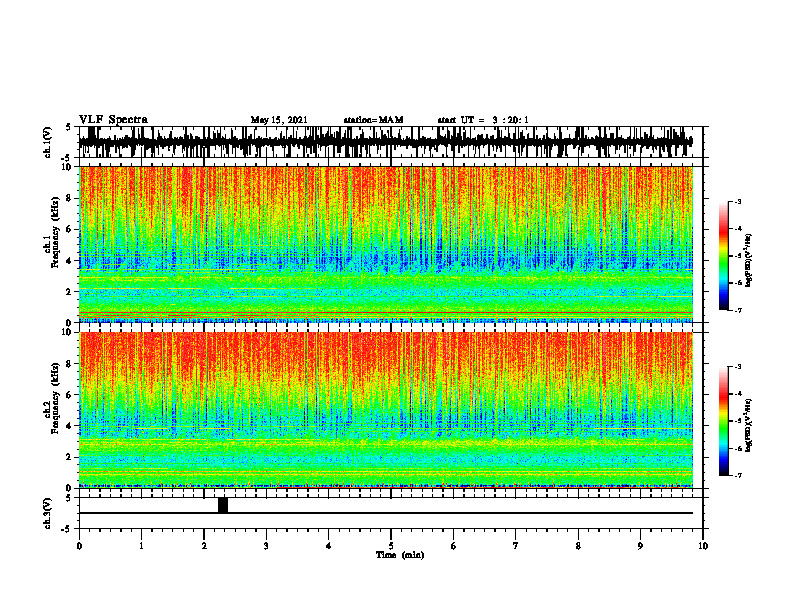Click the "-7" label on ch.2 color bar

click(x=738, y=476)
